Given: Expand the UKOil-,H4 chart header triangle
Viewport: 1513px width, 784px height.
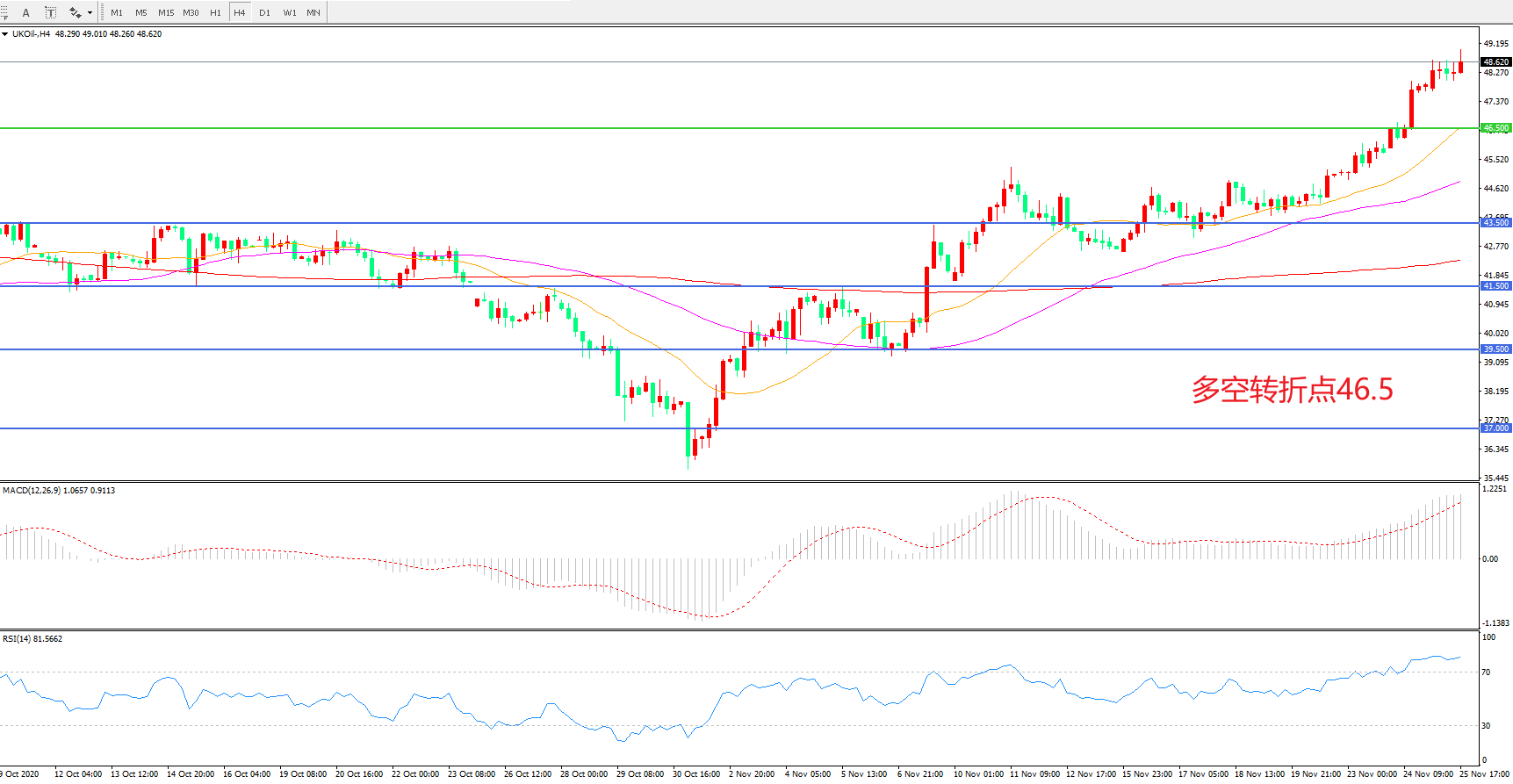Looking at the screenshot, I should coord(5,34).
